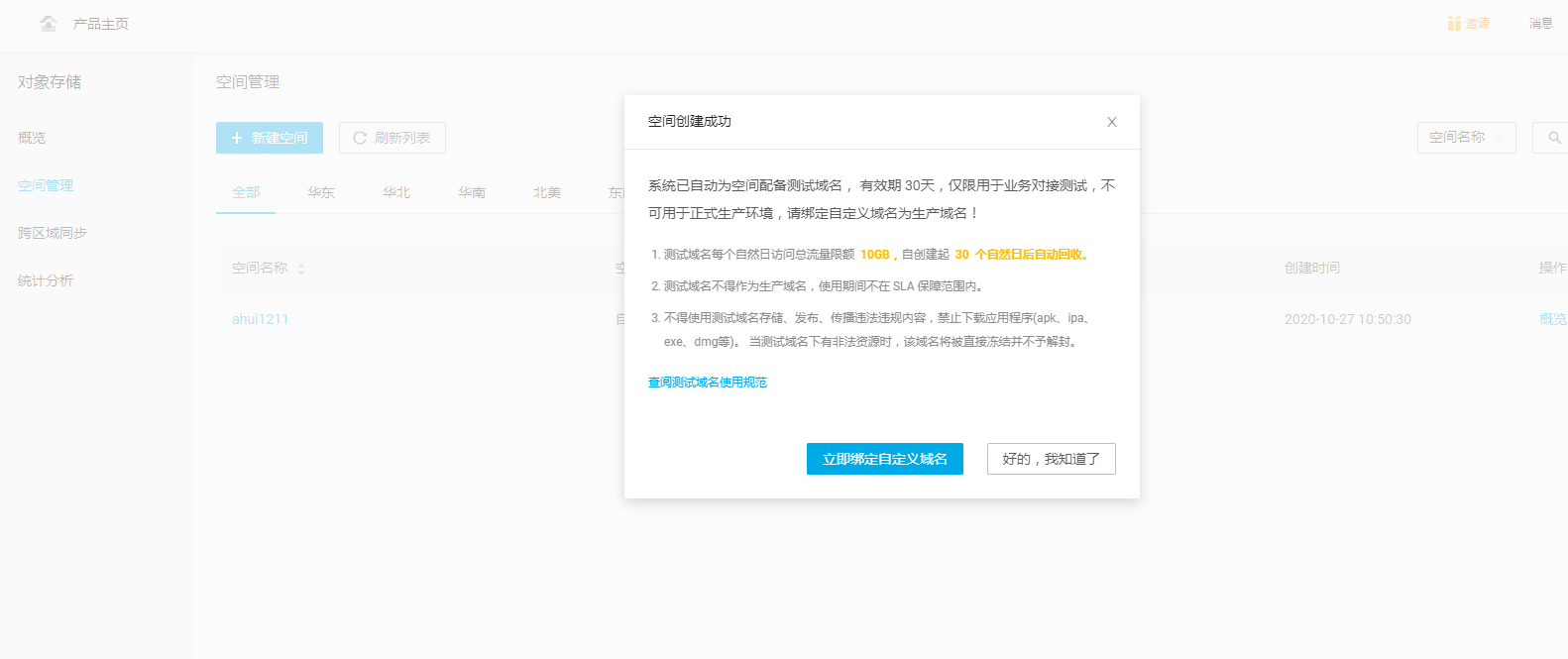1568x659 pixels.
Task: Select the 北美 region tab
Action: tap(547, 192)
